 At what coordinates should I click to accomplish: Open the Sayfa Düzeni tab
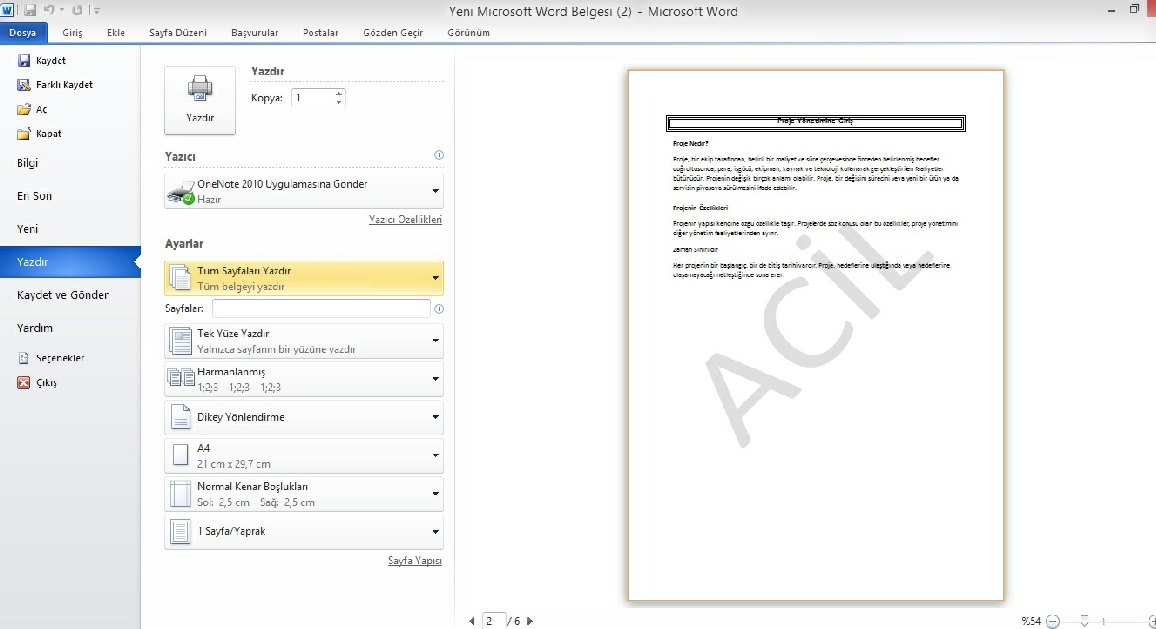(178, 32)
